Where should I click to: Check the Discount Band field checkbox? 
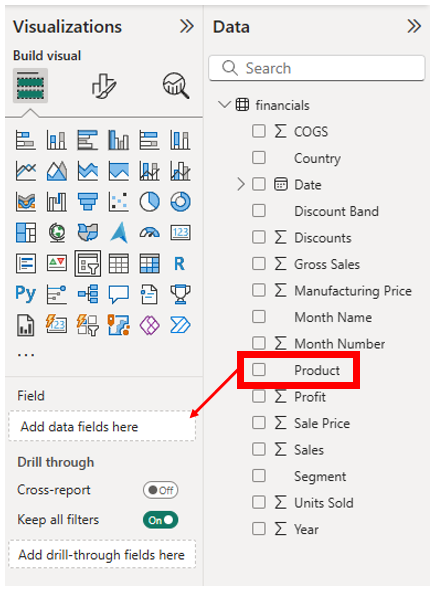pyautogui.click(x=259, y=211)
